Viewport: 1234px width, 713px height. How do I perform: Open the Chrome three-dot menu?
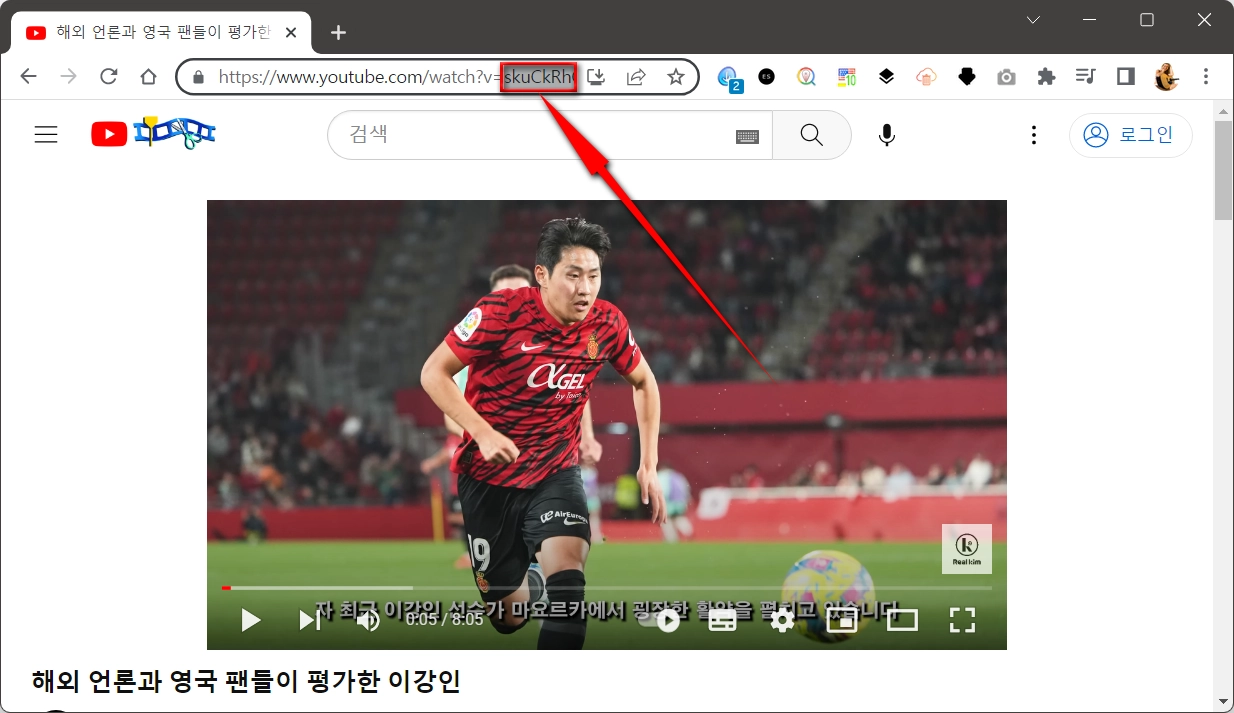click(1206, 76)
